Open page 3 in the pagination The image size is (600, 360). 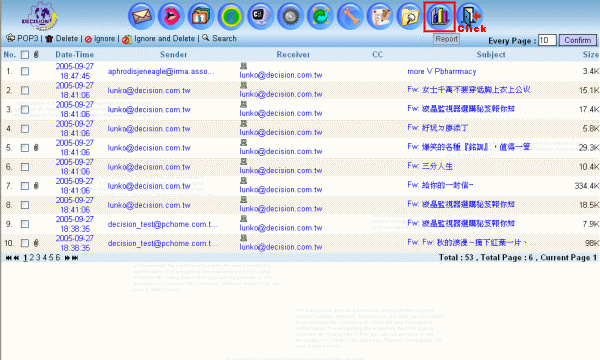click(38, 257)
